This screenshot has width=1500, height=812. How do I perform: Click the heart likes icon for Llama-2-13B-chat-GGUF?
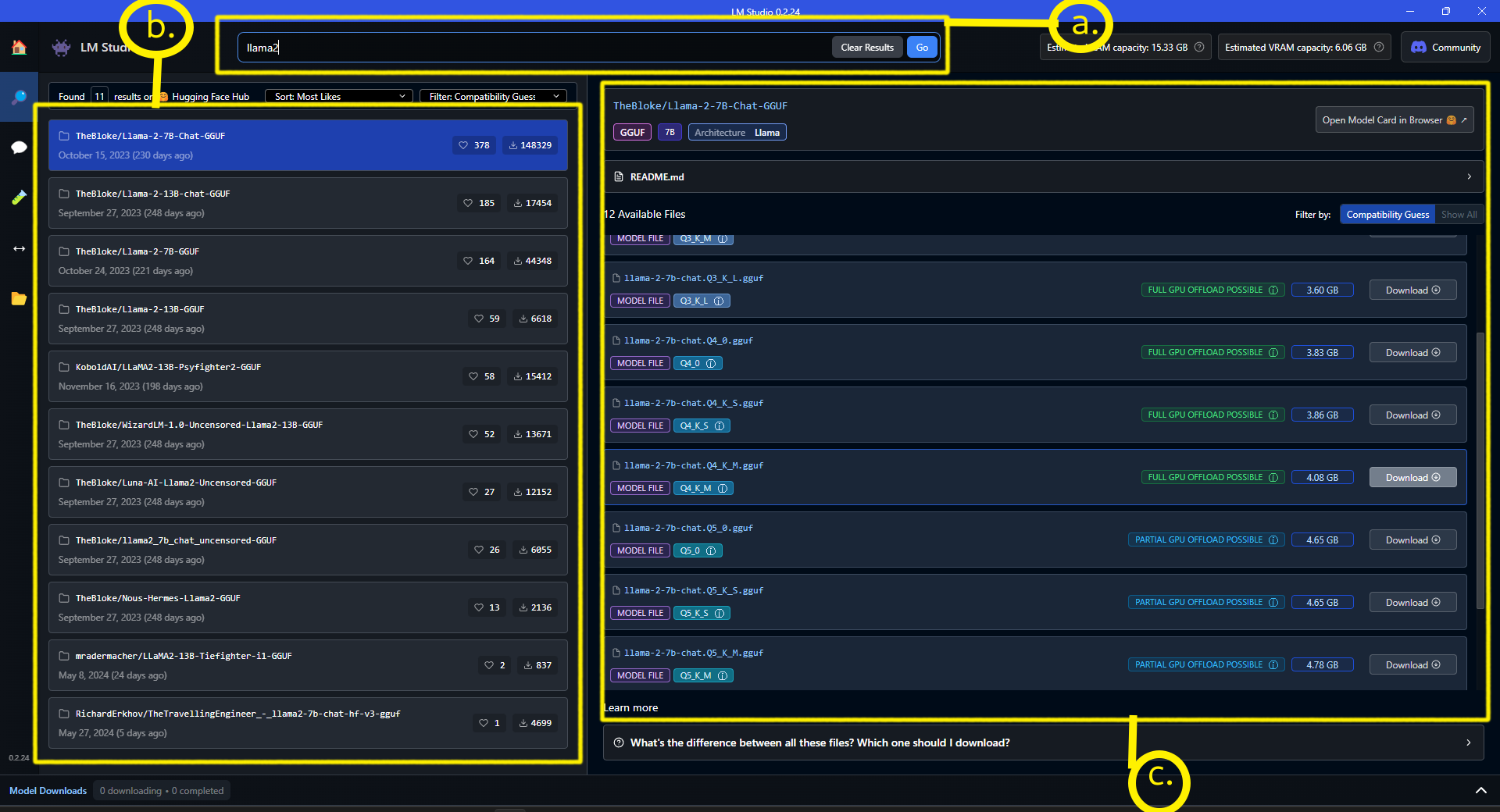(468, 203)
